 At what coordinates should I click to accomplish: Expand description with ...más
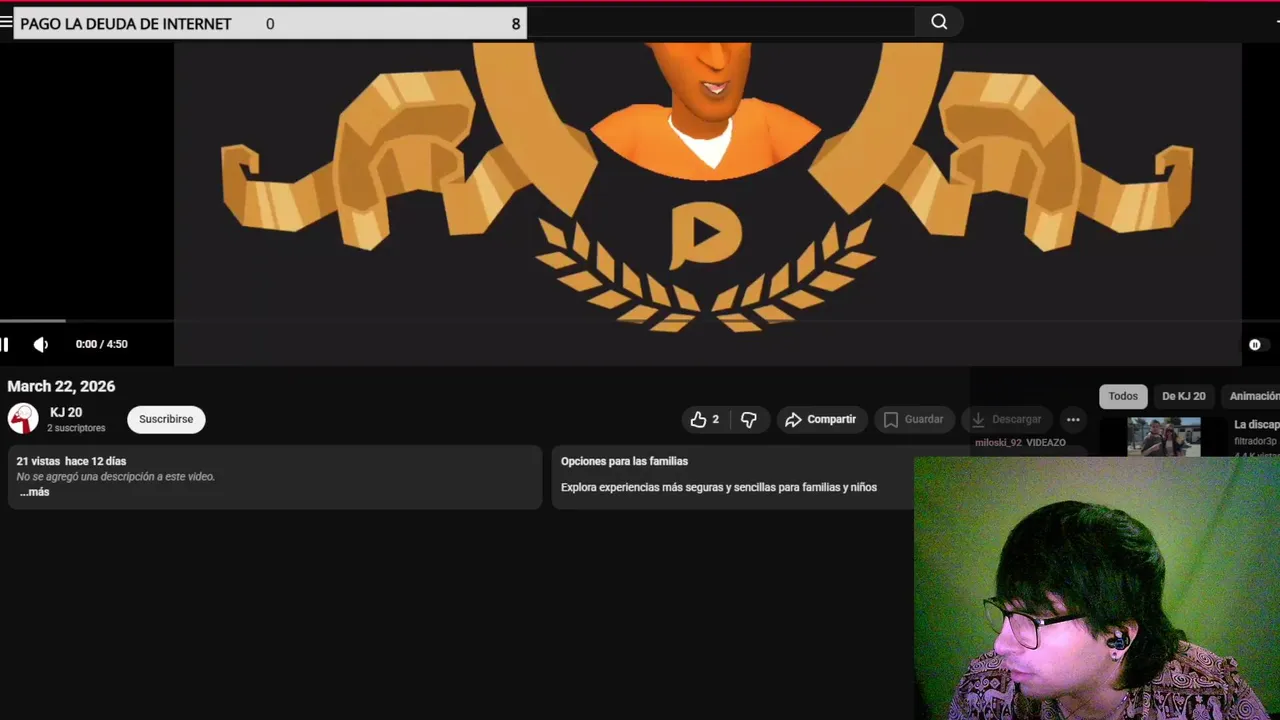coord(34,492)
